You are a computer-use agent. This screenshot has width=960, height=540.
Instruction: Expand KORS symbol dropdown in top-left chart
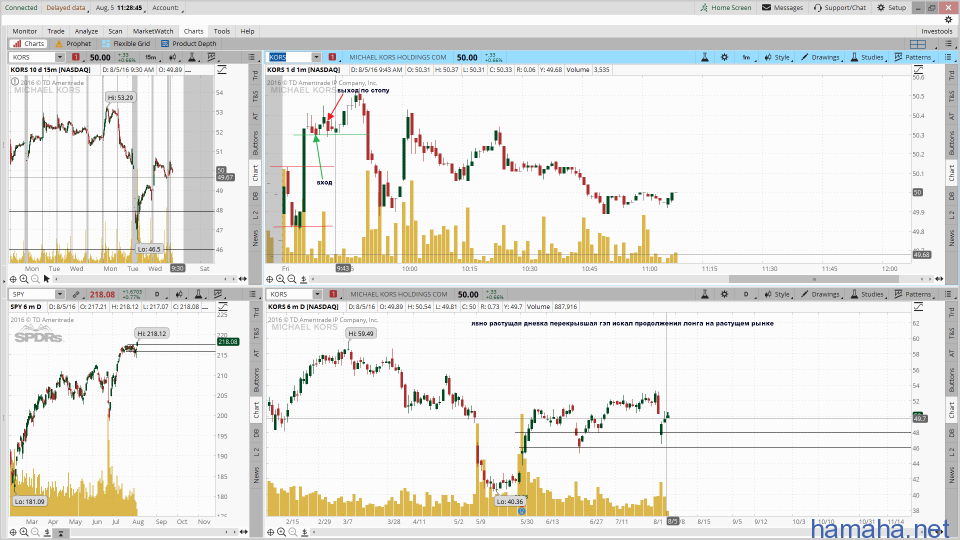59,57
